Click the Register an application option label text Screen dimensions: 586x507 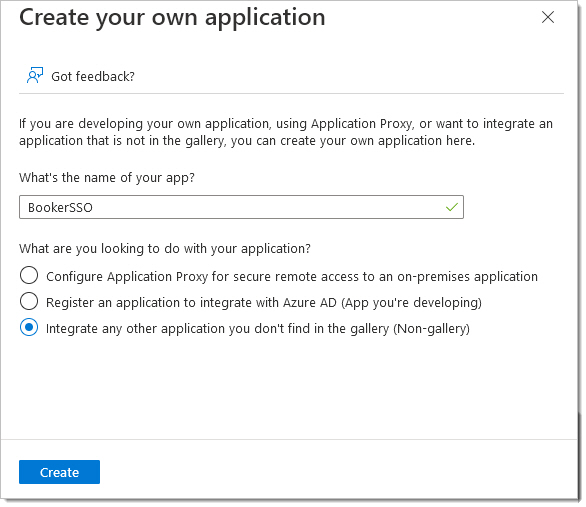coord(264,303)
